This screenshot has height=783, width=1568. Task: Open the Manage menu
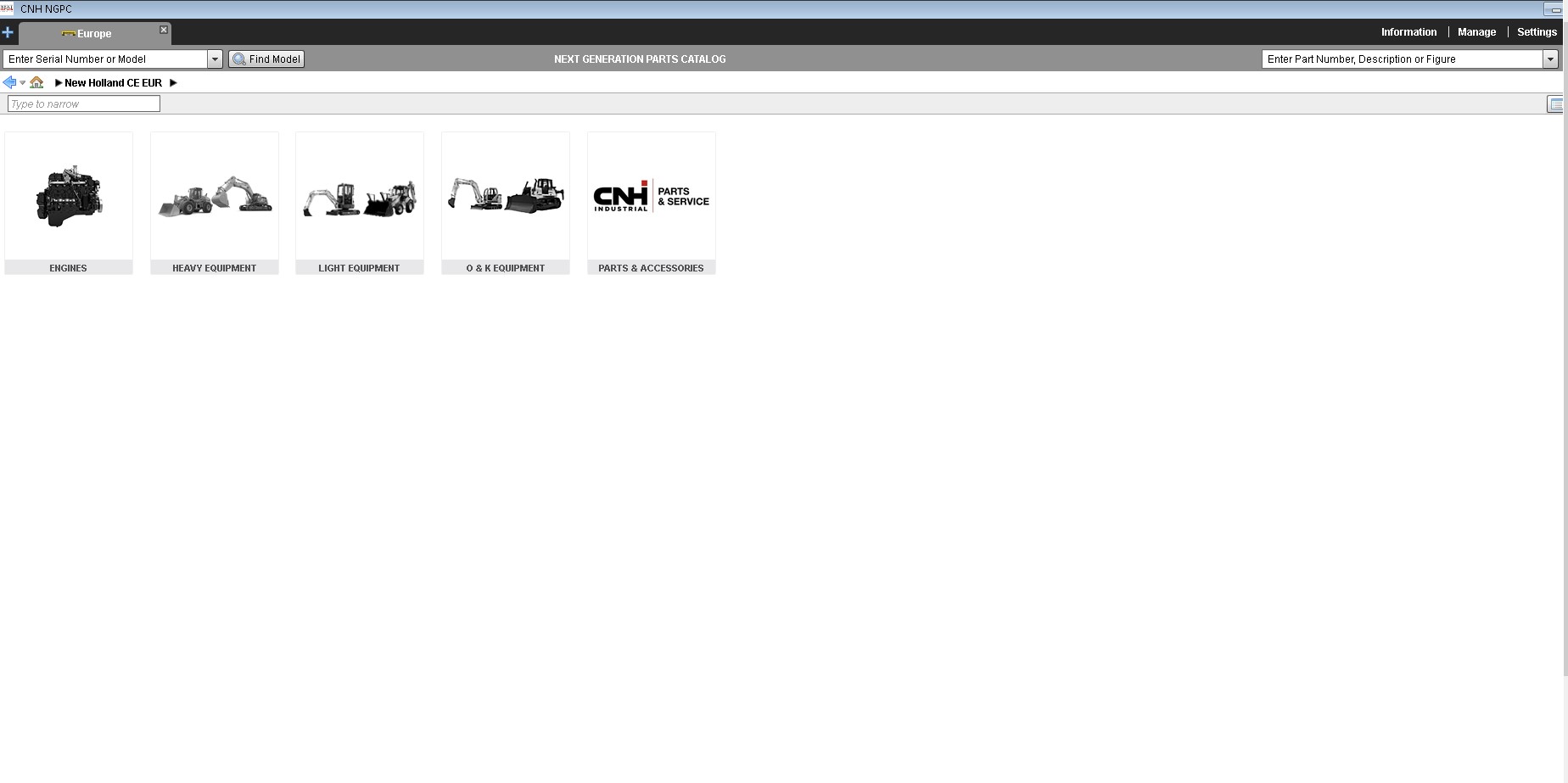click(x=1476, y=32)
